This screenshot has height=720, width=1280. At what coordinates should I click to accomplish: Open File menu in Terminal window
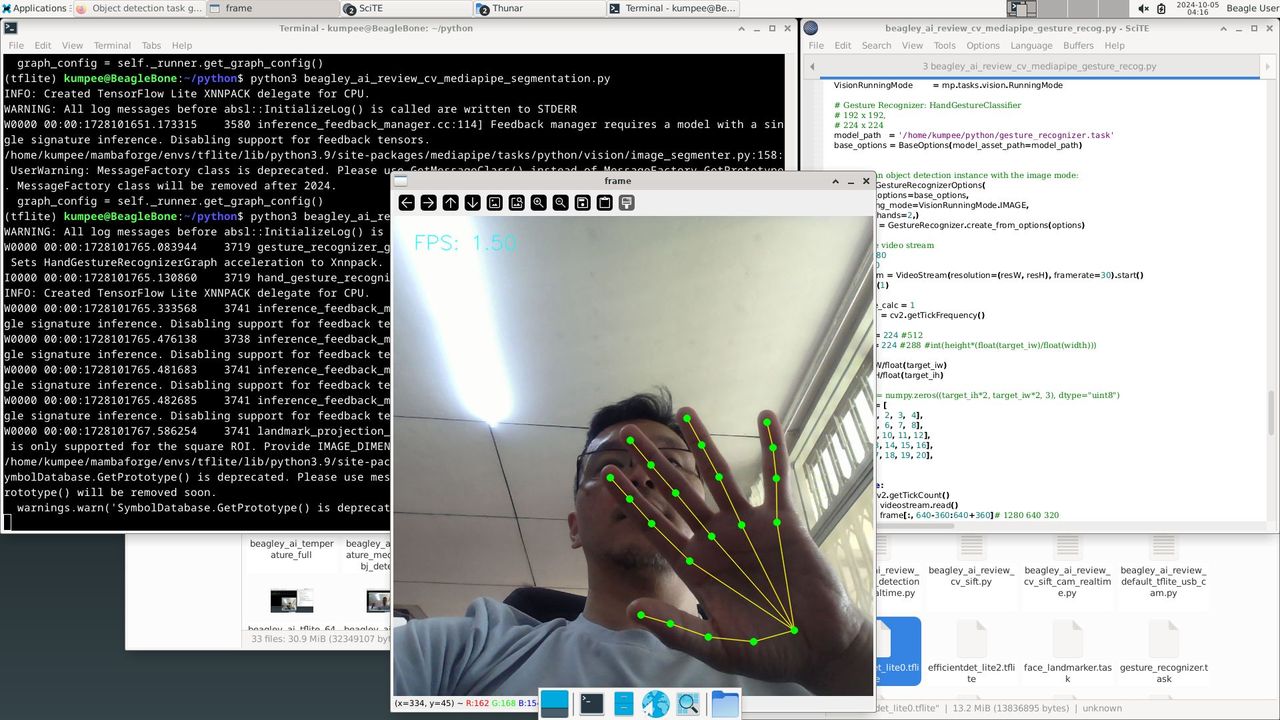pos(16,46)
